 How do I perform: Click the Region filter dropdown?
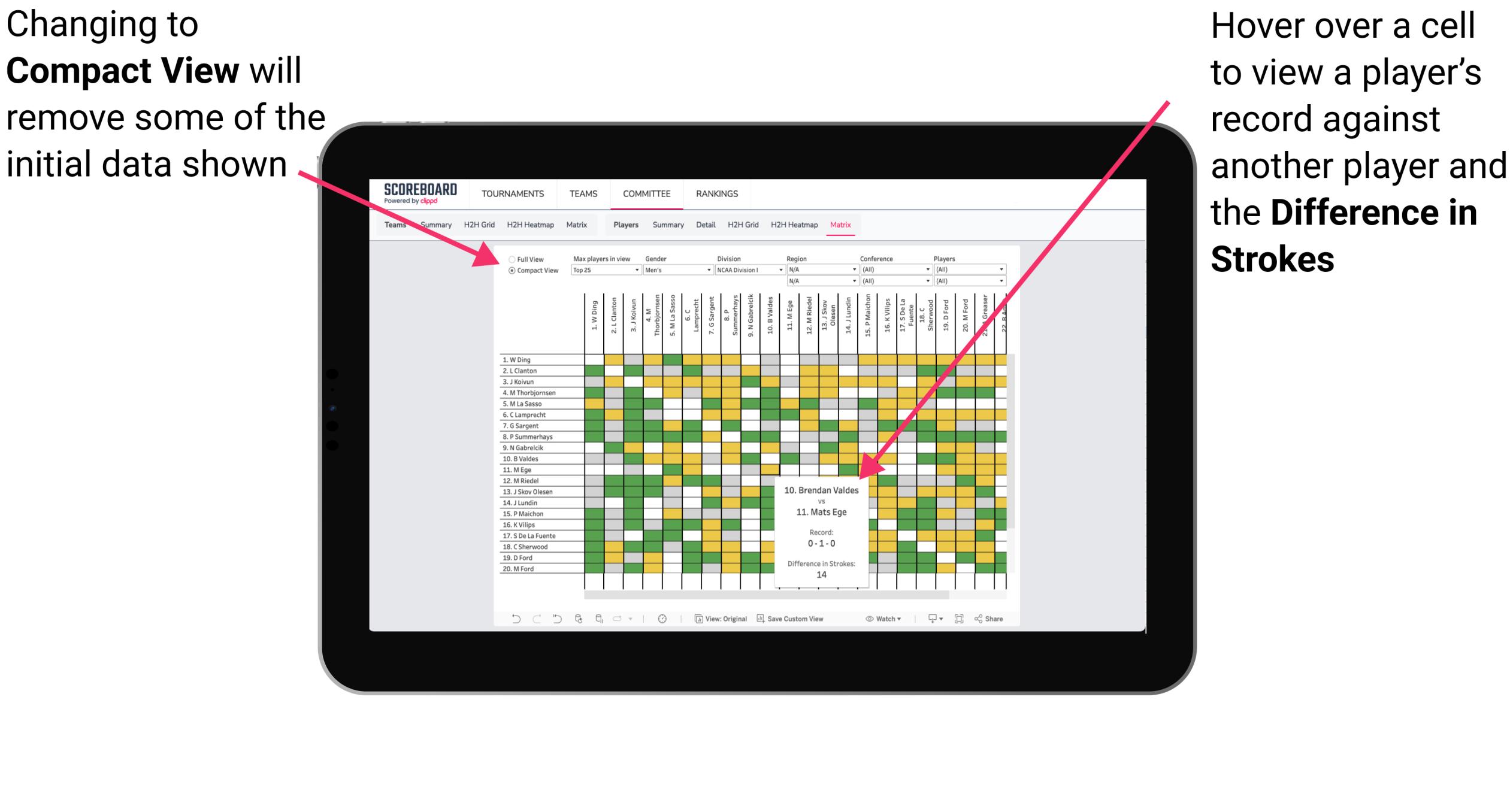click(820, 270)
